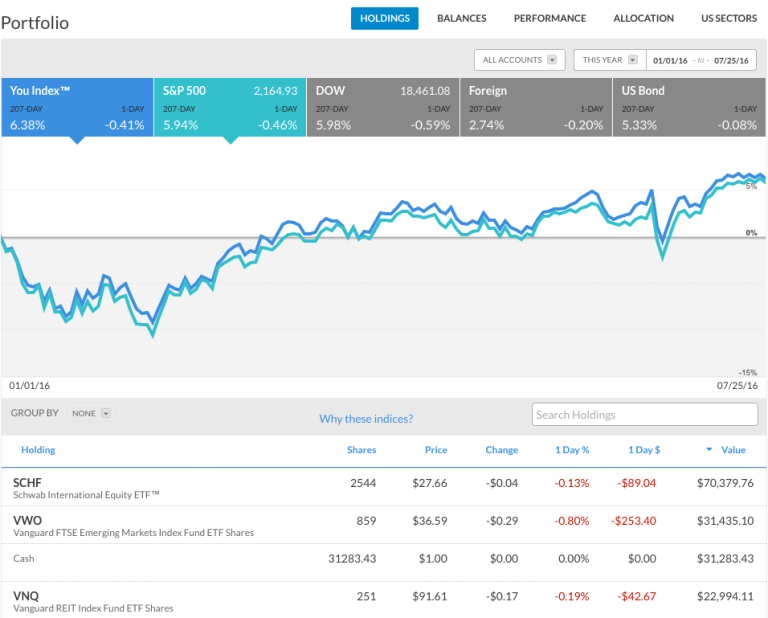Screen dimensions: 768x618
Task: Toggle the You Index chart line
Action: 77,107
